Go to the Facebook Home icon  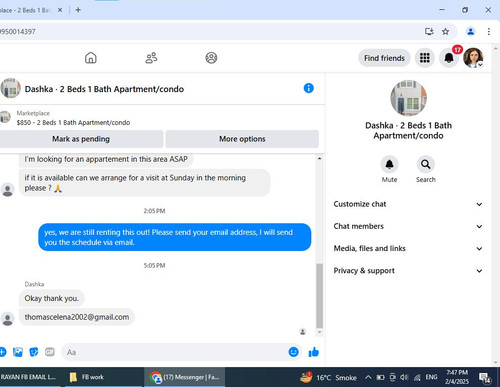tap(90, 58)
